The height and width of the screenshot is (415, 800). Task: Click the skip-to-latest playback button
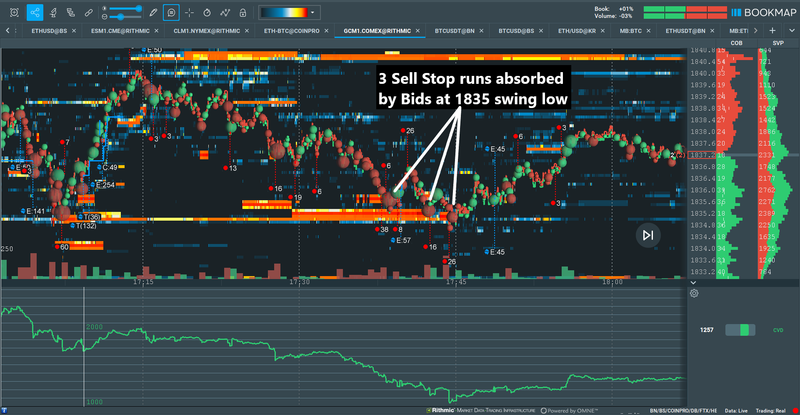[648, 235]
